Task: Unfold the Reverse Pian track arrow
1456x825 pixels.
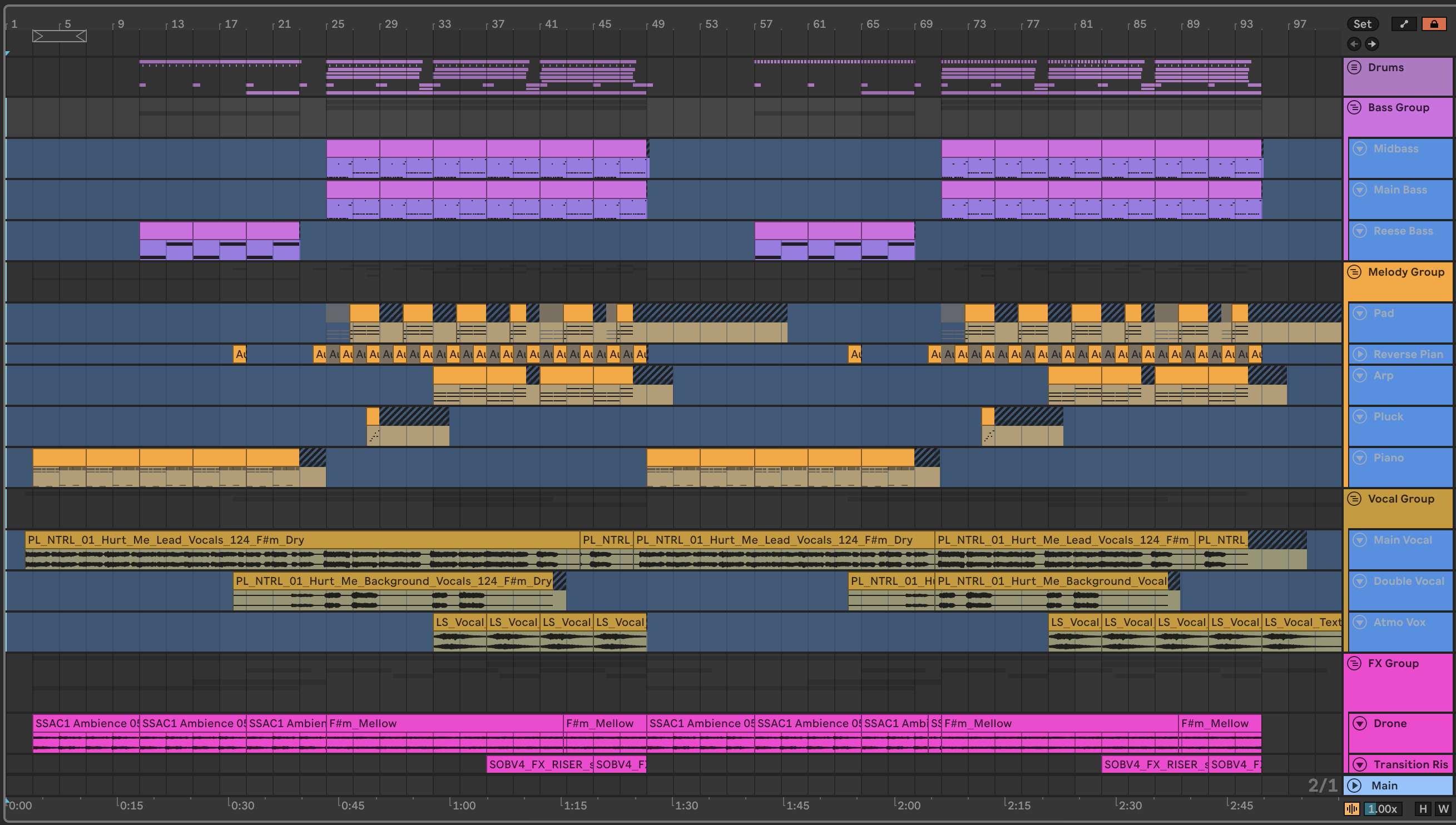Action: point(1360,354)
